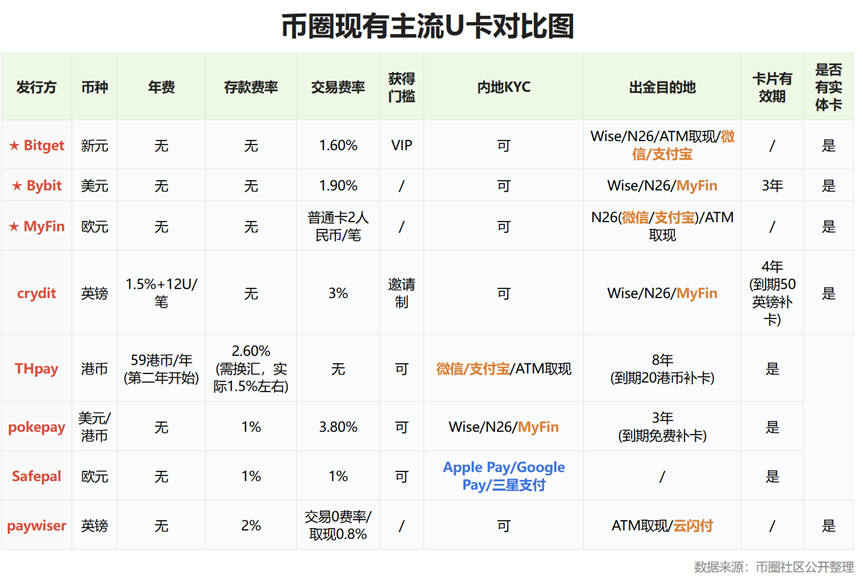Click the 年费 column header
863x578 pixels.
[x=161, y=87]
